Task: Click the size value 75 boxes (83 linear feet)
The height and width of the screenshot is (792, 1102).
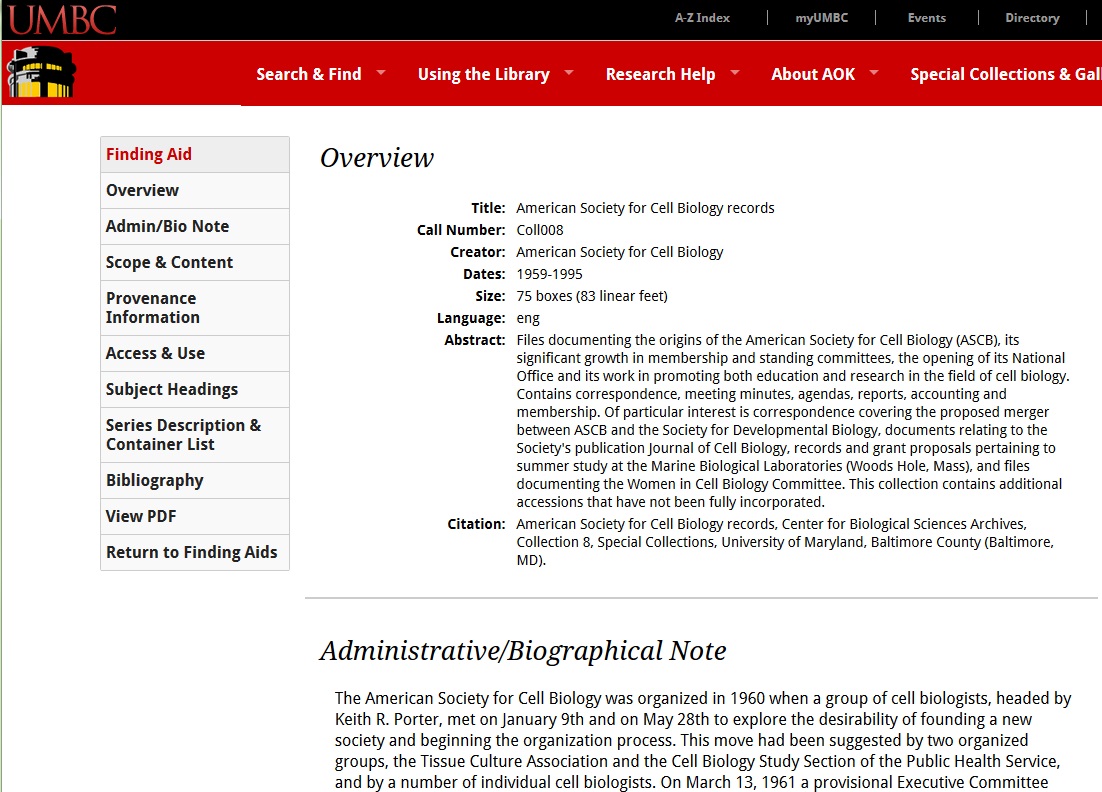Action: point(592,296)
